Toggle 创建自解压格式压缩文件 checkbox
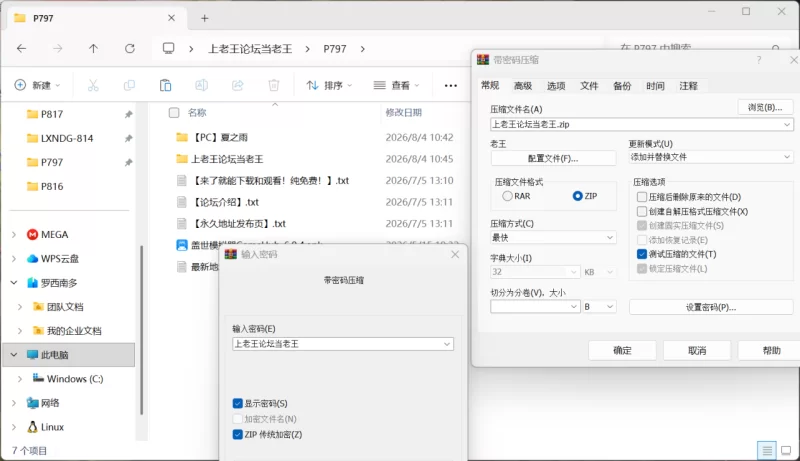The height and width of the screenshot is (461, 800). [642, 211]
